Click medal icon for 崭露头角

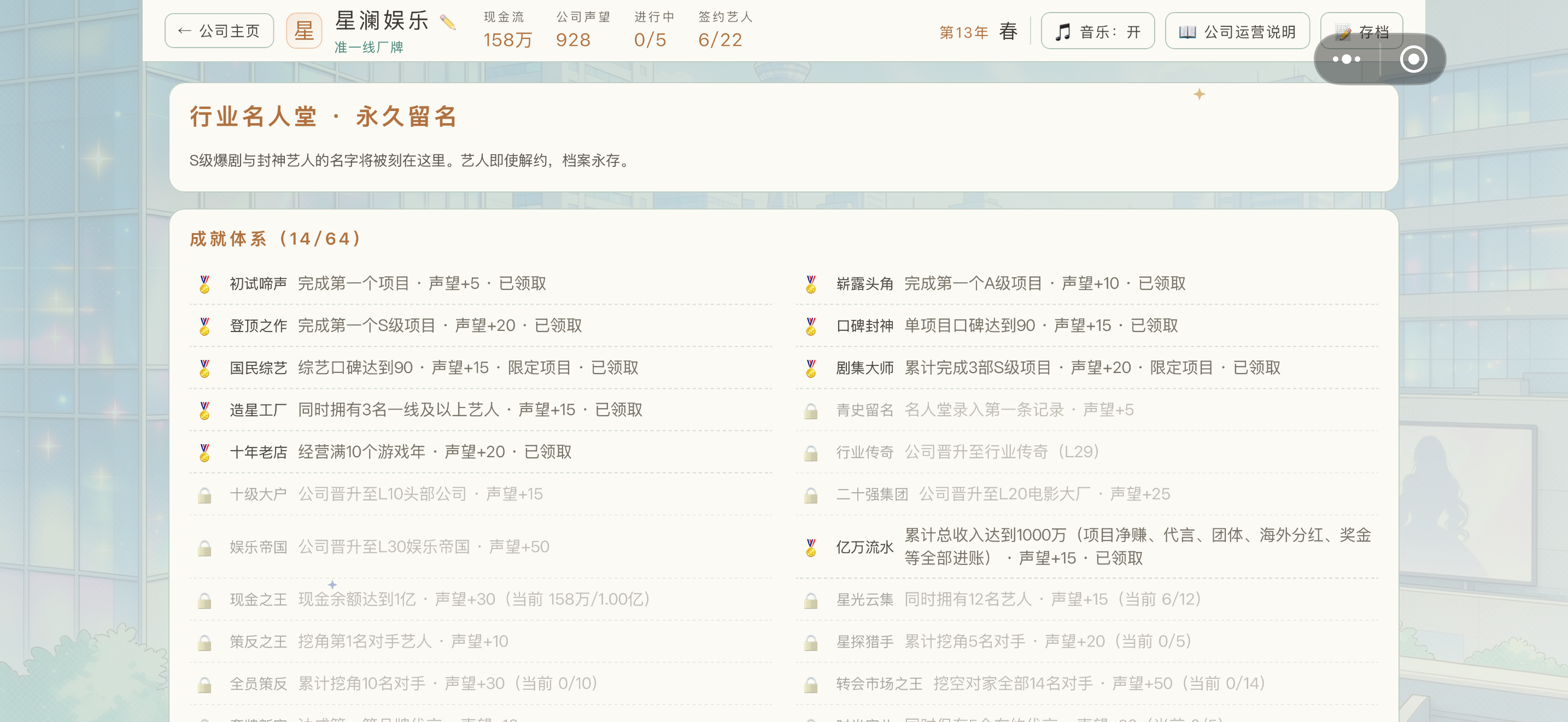pyautogui.click(x=811, y=284)
